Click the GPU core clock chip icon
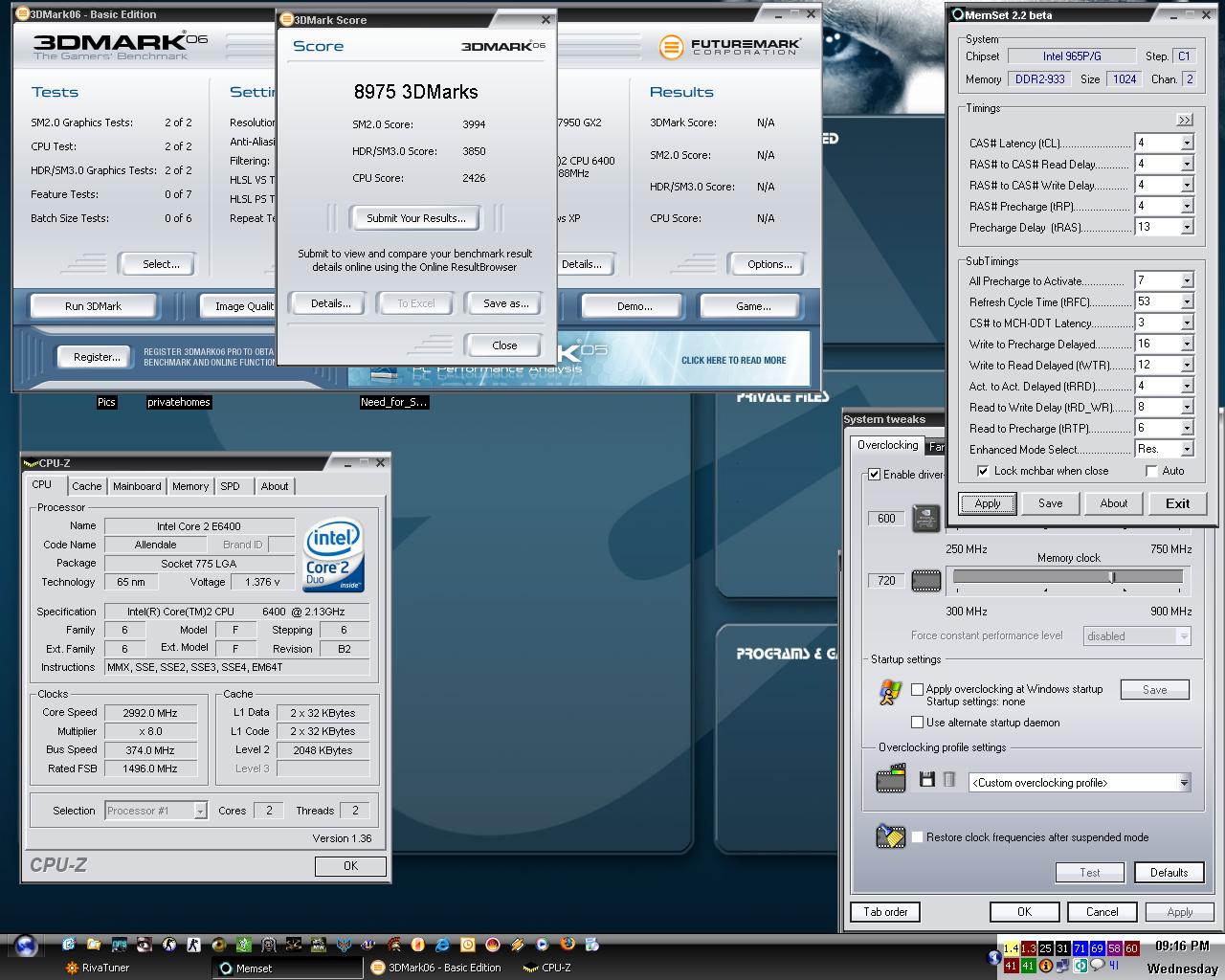Screen dimensions: 1225x980 click(925, 518)
